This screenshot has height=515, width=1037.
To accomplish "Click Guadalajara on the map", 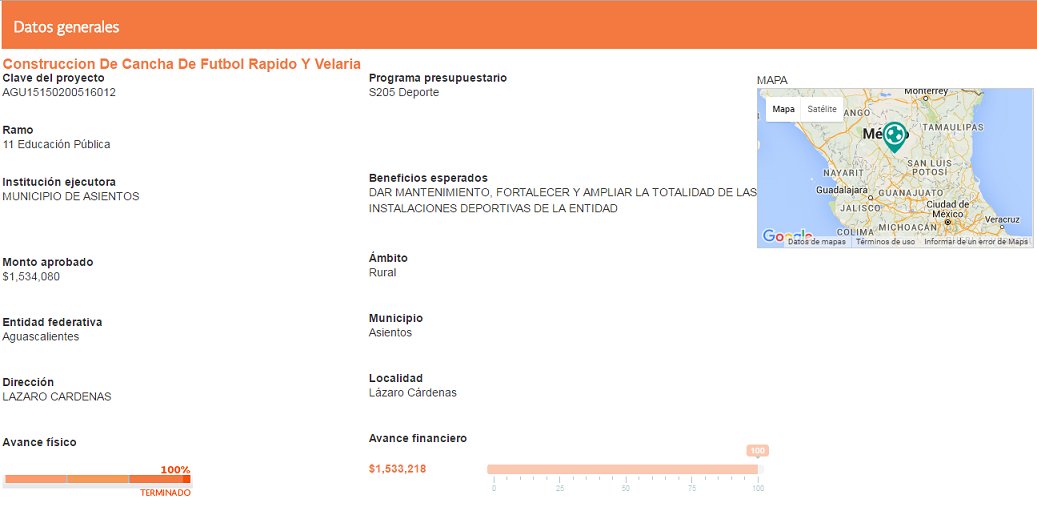I will pos(841,190).
